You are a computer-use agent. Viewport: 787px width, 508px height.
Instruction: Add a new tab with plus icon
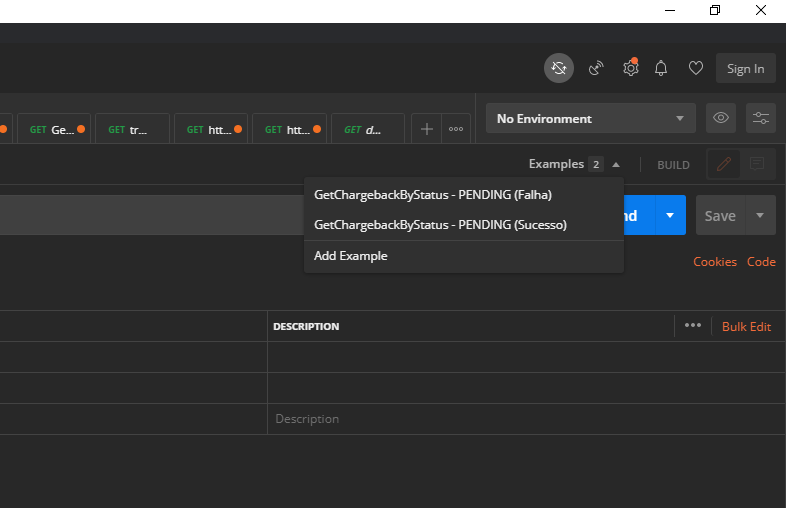pyautogui.click(x=427, y=129)
